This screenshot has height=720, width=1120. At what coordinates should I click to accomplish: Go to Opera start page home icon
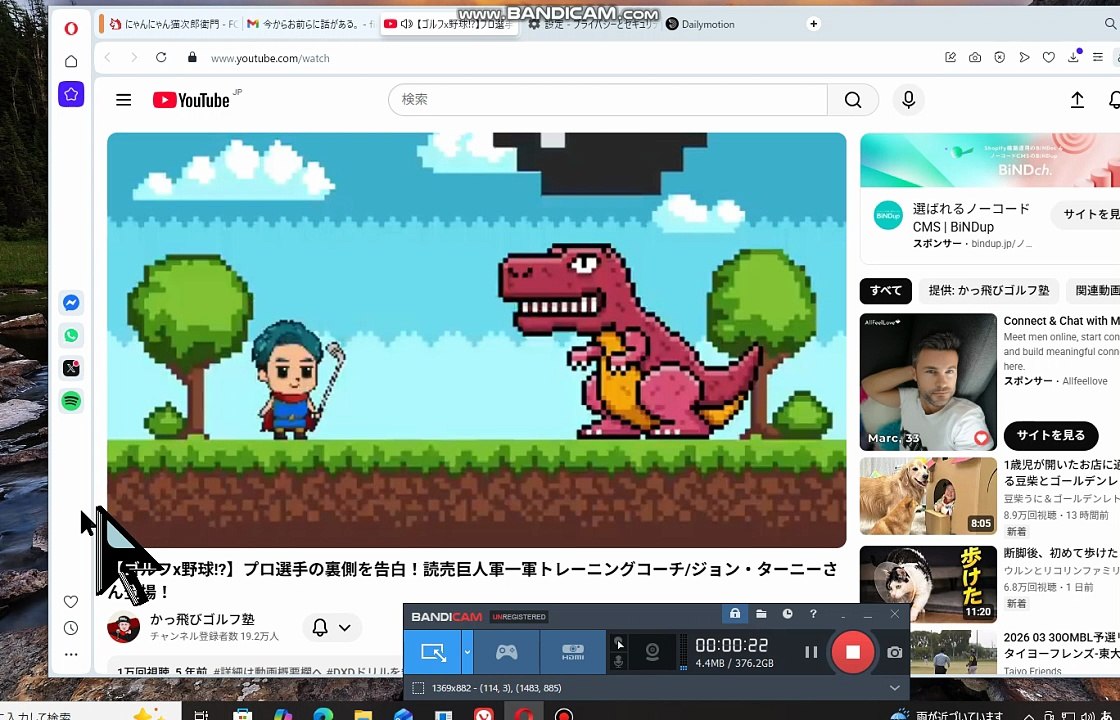click(x=71, y=61)
